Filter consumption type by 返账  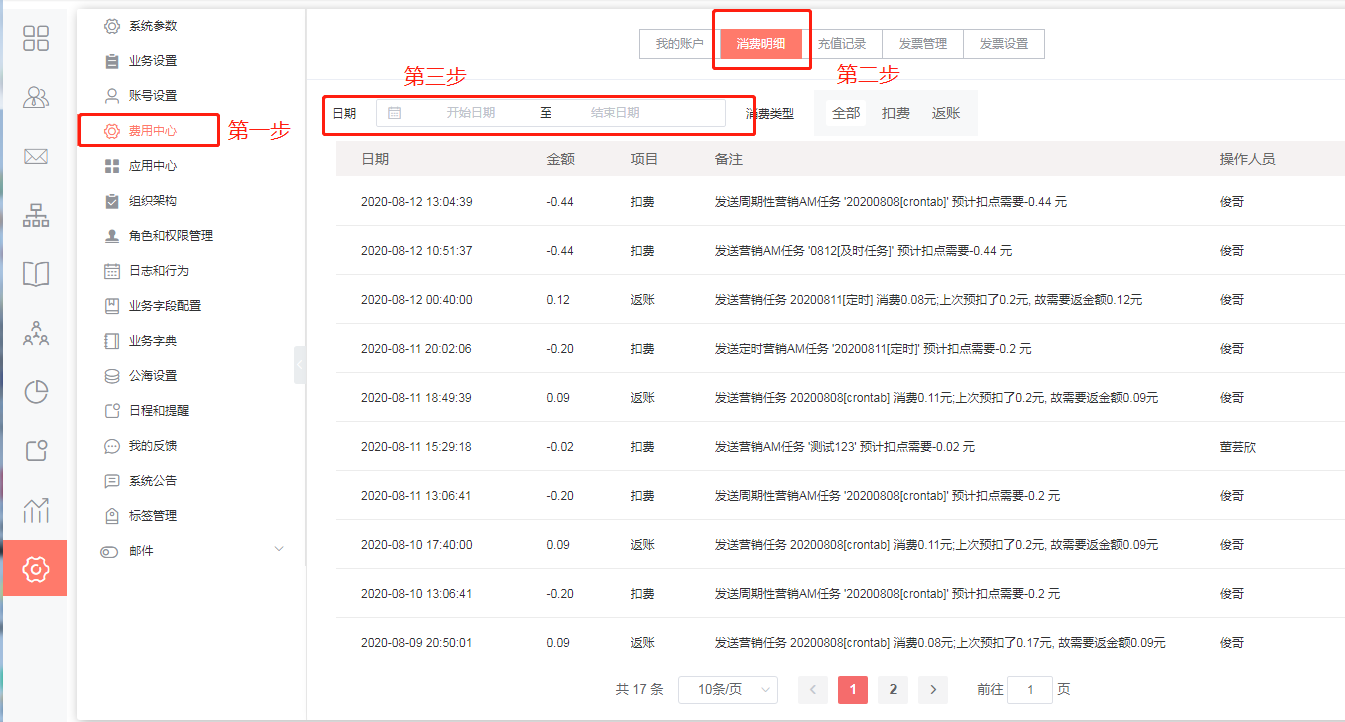(946, 113)
